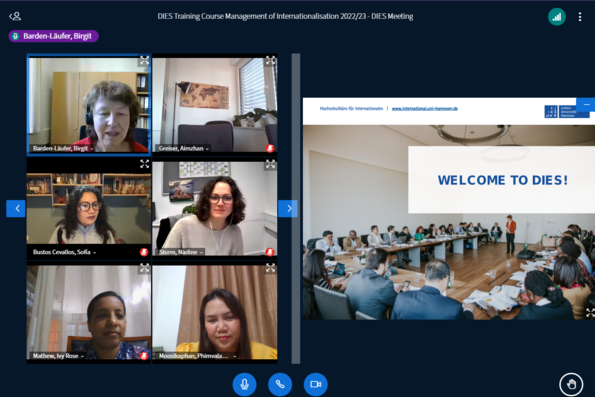
Task: Open the three-dot options menu
Action: point(580,17)
